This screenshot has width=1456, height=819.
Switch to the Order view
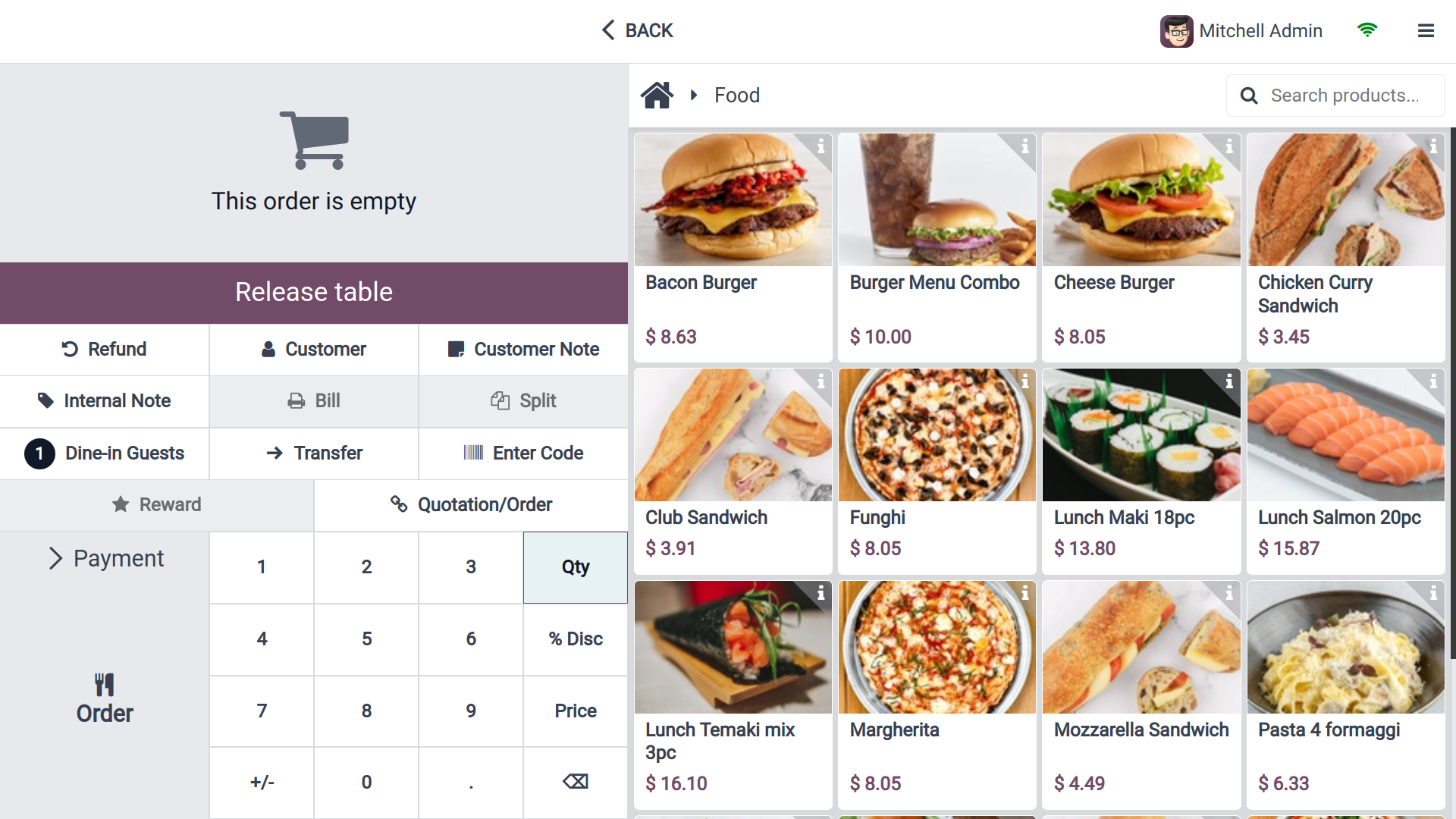click(x=104, y=697)
